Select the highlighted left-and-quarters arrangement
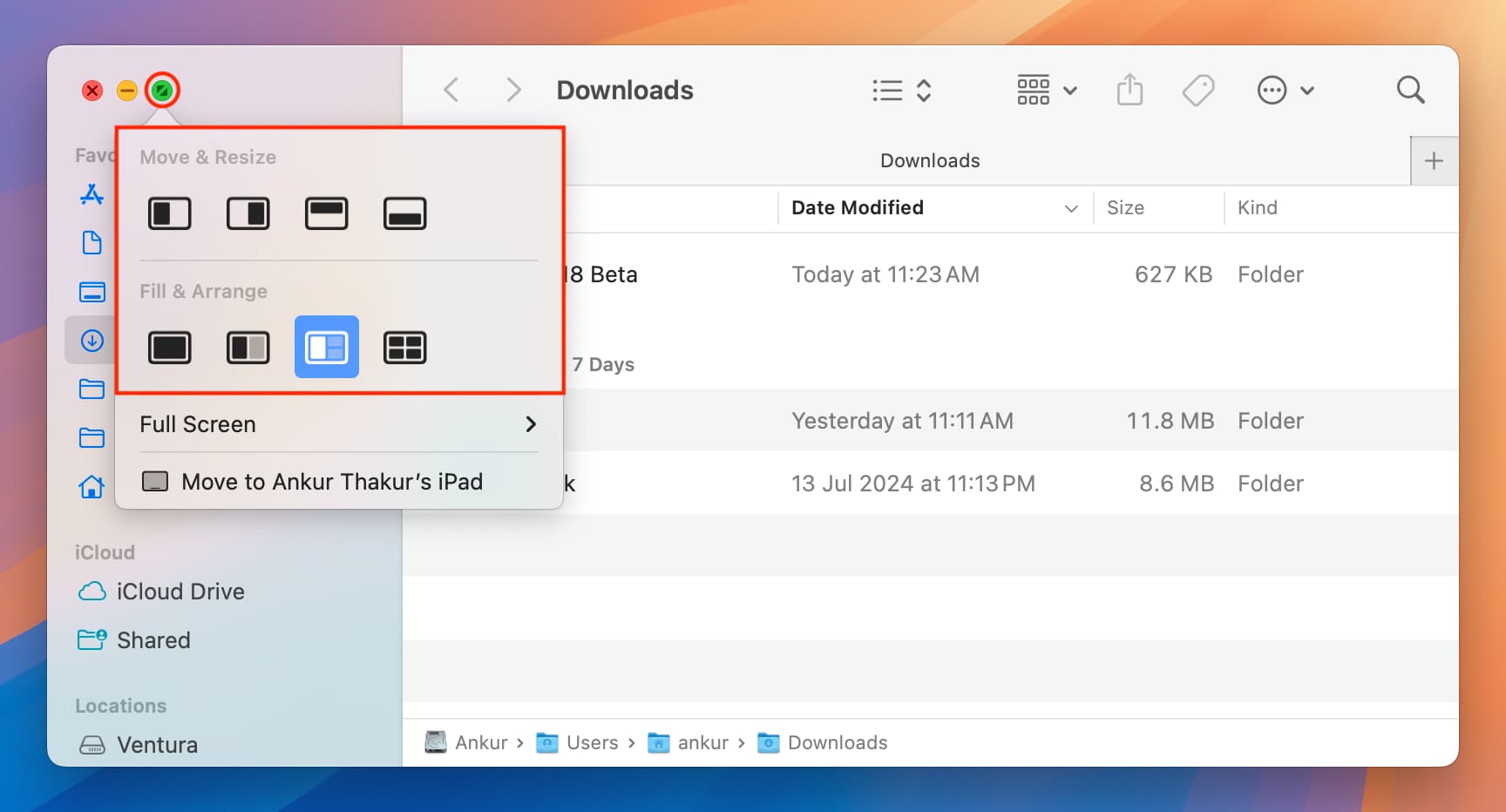This screenshot has height=812, width=1506. [x=326, y=348]
